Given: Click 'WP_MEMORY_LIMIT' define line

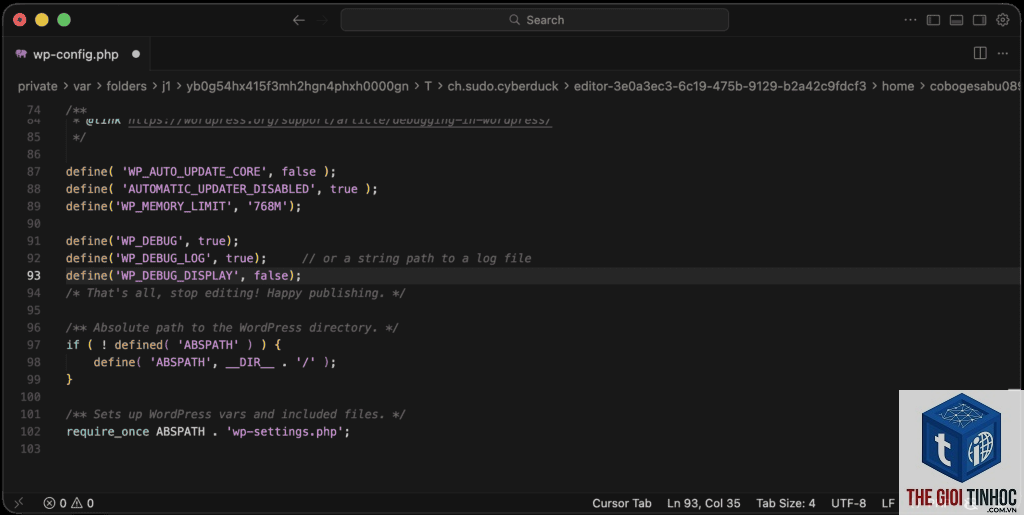Looking at the screenshot, I should point(184,206).
